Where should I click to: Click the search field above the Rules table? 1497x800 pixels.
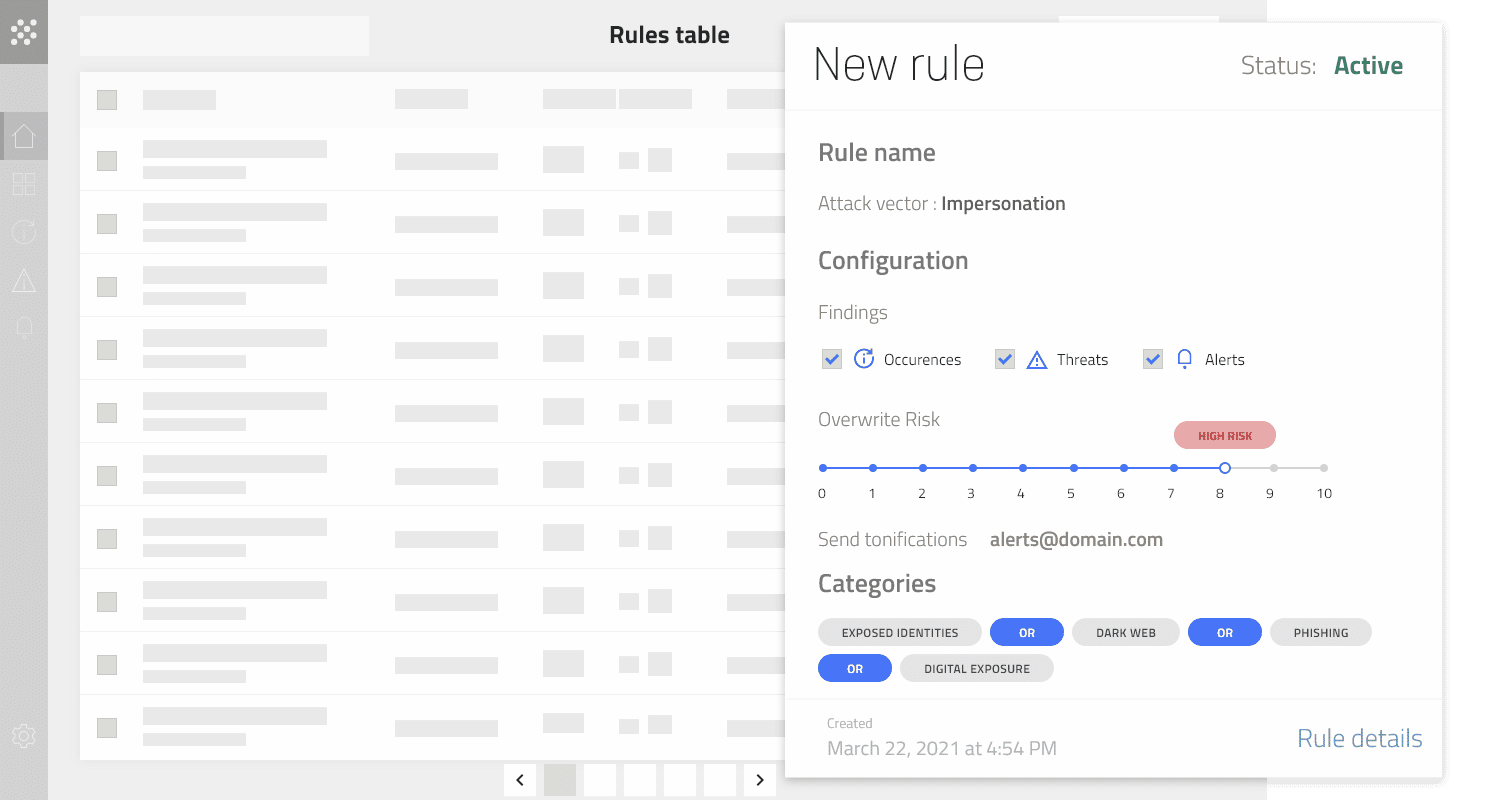pos(224,36)
